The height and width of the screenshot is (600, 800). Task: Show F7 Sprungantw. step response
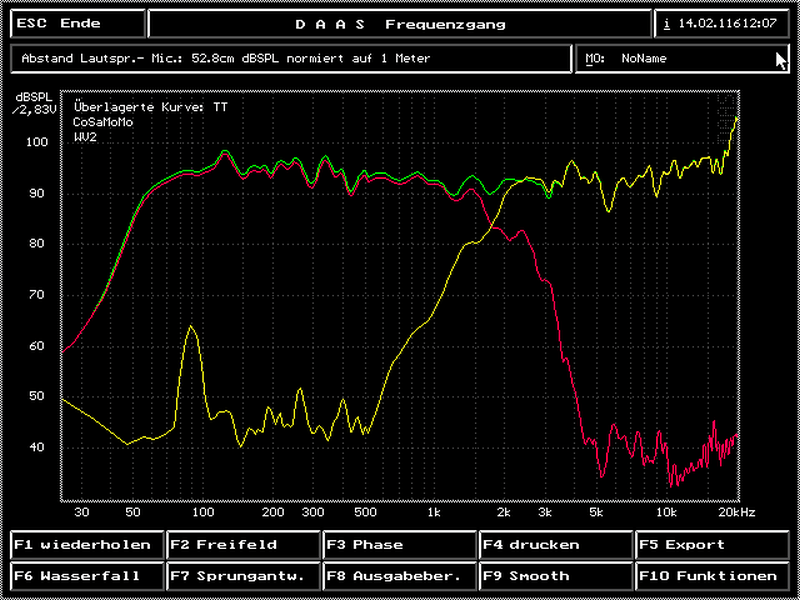244,576
